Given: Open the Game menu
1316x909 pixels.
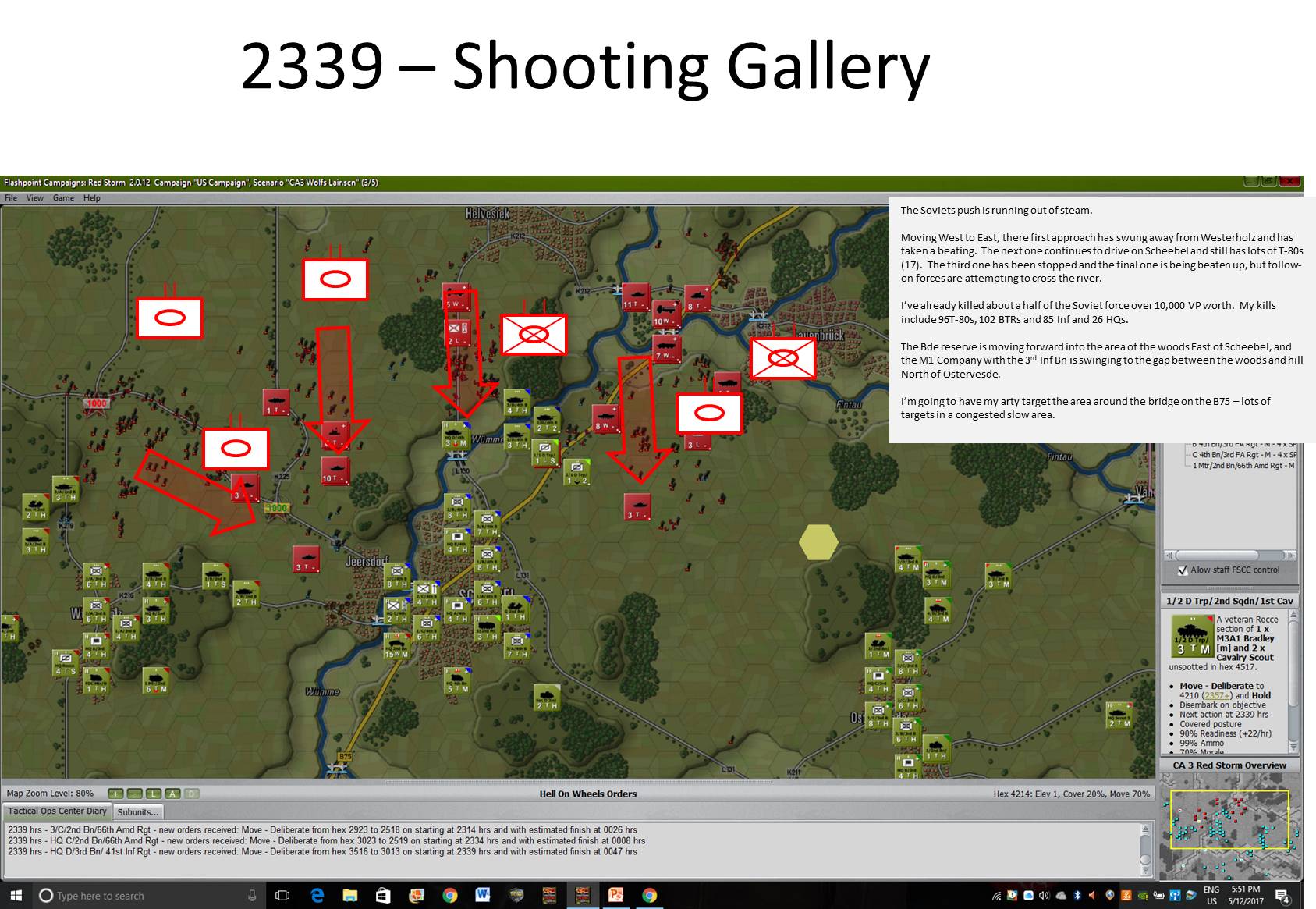Looking at the screenshot, I should 63,198.
